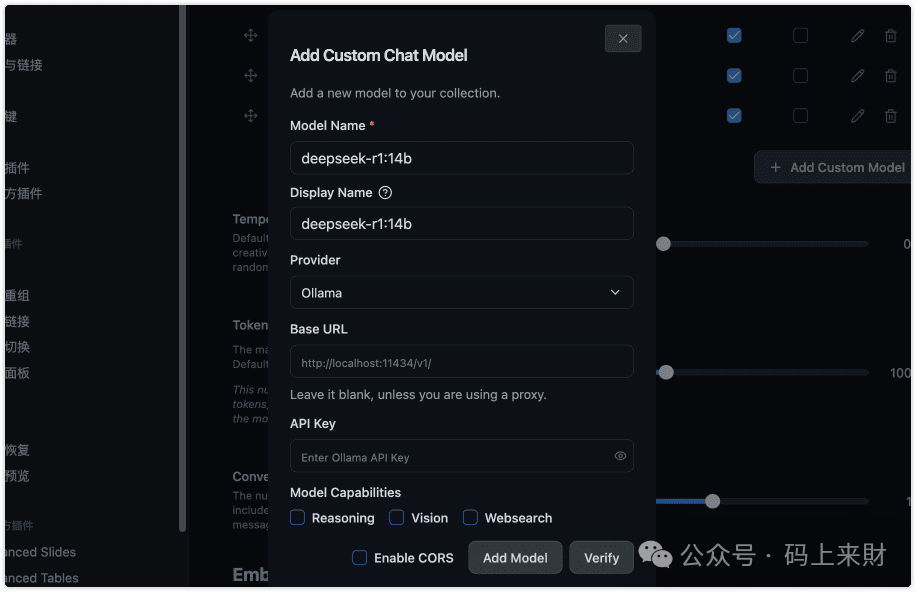916x592 pixels.
Task: Open the 预览 sidebar settings item
Action: pos(17,476)
